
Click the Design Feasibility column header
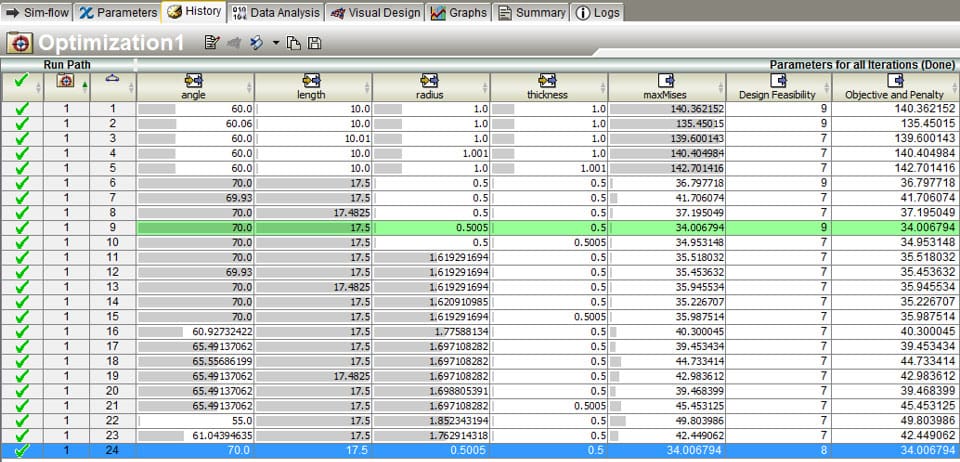(x=778, y=87)
